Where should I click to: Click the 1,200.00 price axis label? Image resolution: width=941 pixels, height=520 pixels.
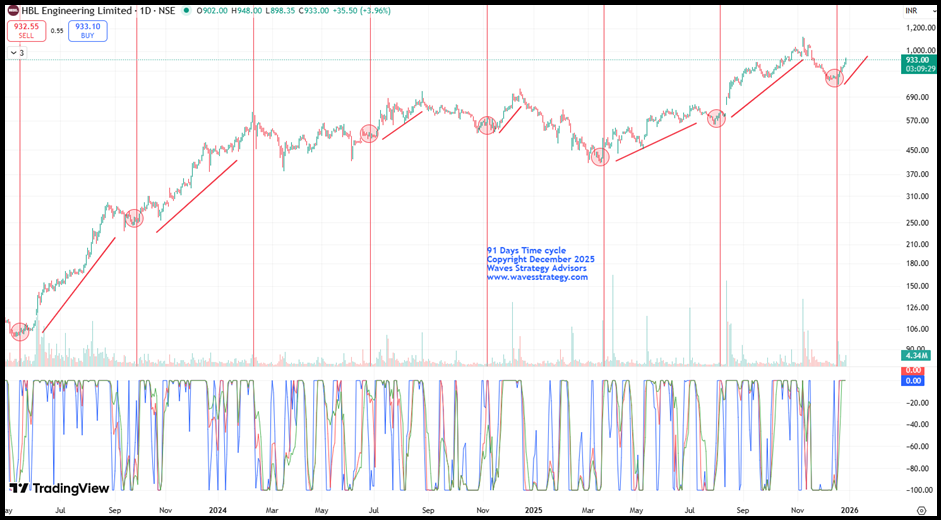(919, 28)
